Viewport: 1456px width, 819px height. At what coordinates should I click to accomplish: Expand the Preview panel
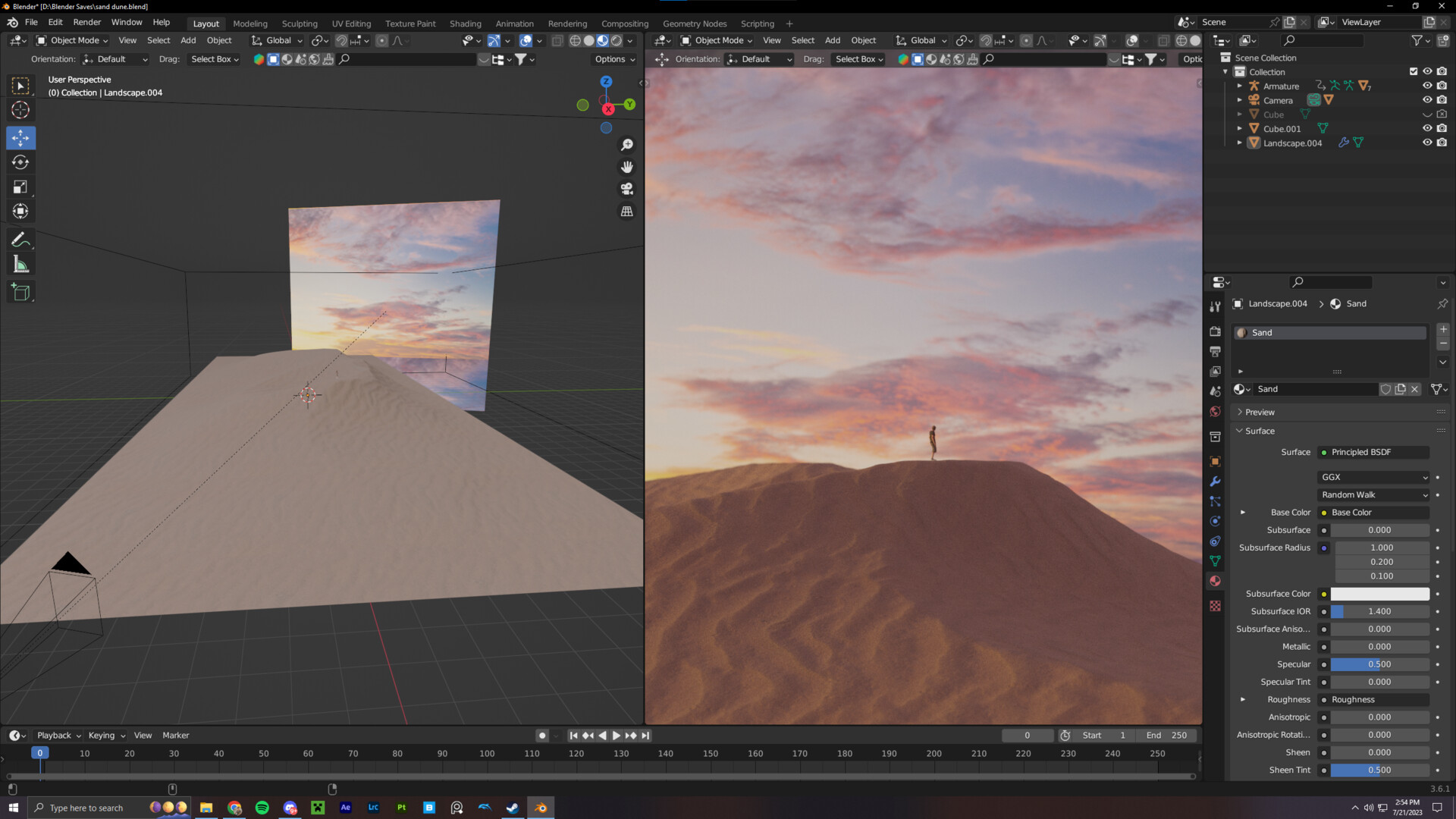click(1259, 412)
